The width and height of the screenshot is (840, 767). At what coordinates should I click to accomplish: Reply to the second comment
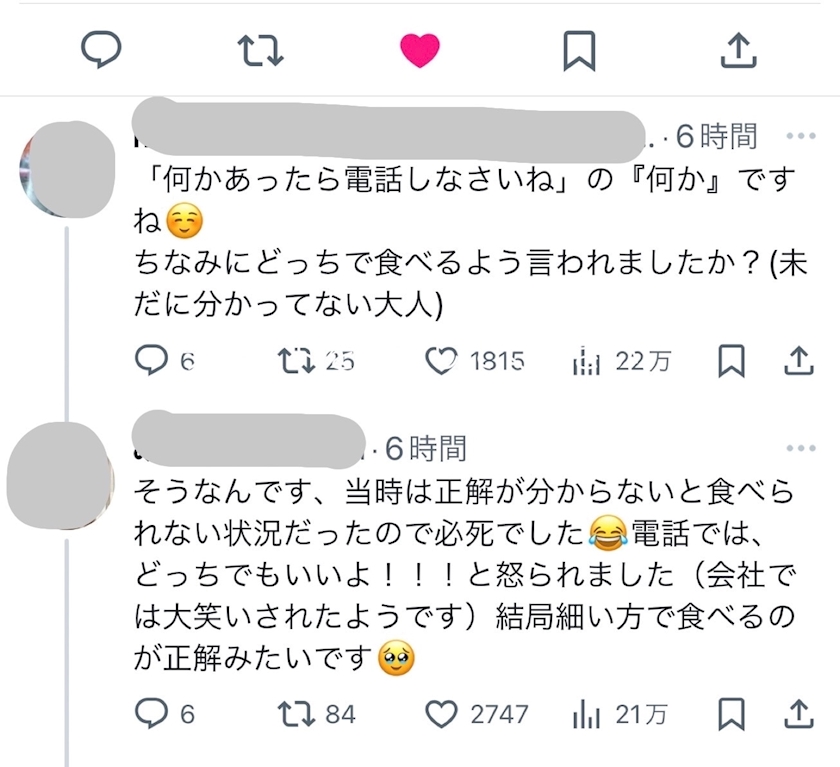[x=150, y=713]
